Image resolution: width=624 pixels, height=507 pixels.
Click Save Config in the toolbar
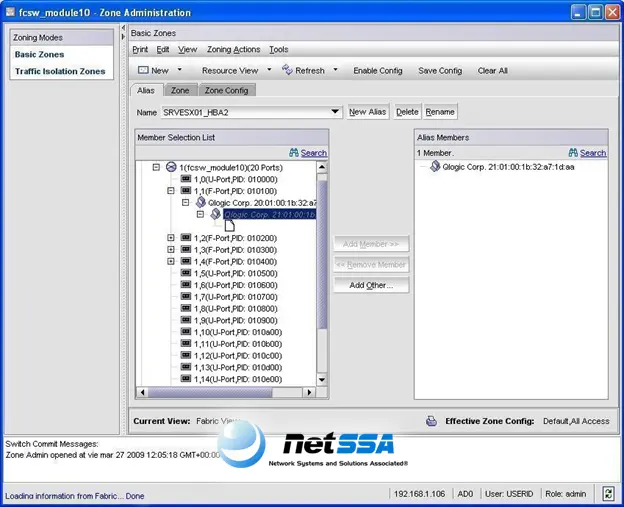click(440, 70)
